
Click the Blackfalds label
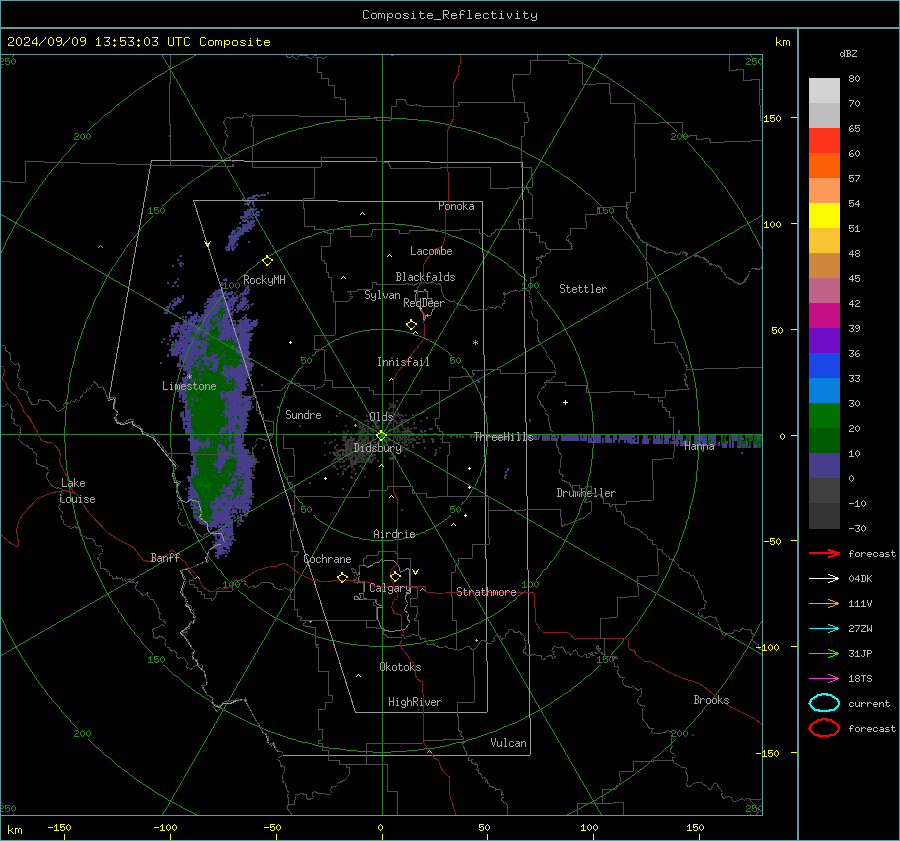(x=425, y=277)
